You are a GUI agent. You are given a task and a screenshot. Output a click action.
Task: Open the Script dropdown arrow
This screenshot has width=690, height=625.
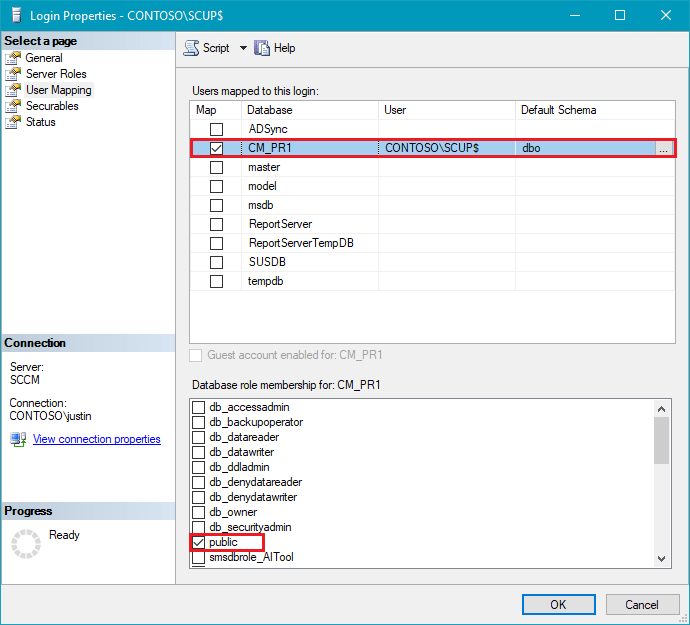click(x=243, y=48)
